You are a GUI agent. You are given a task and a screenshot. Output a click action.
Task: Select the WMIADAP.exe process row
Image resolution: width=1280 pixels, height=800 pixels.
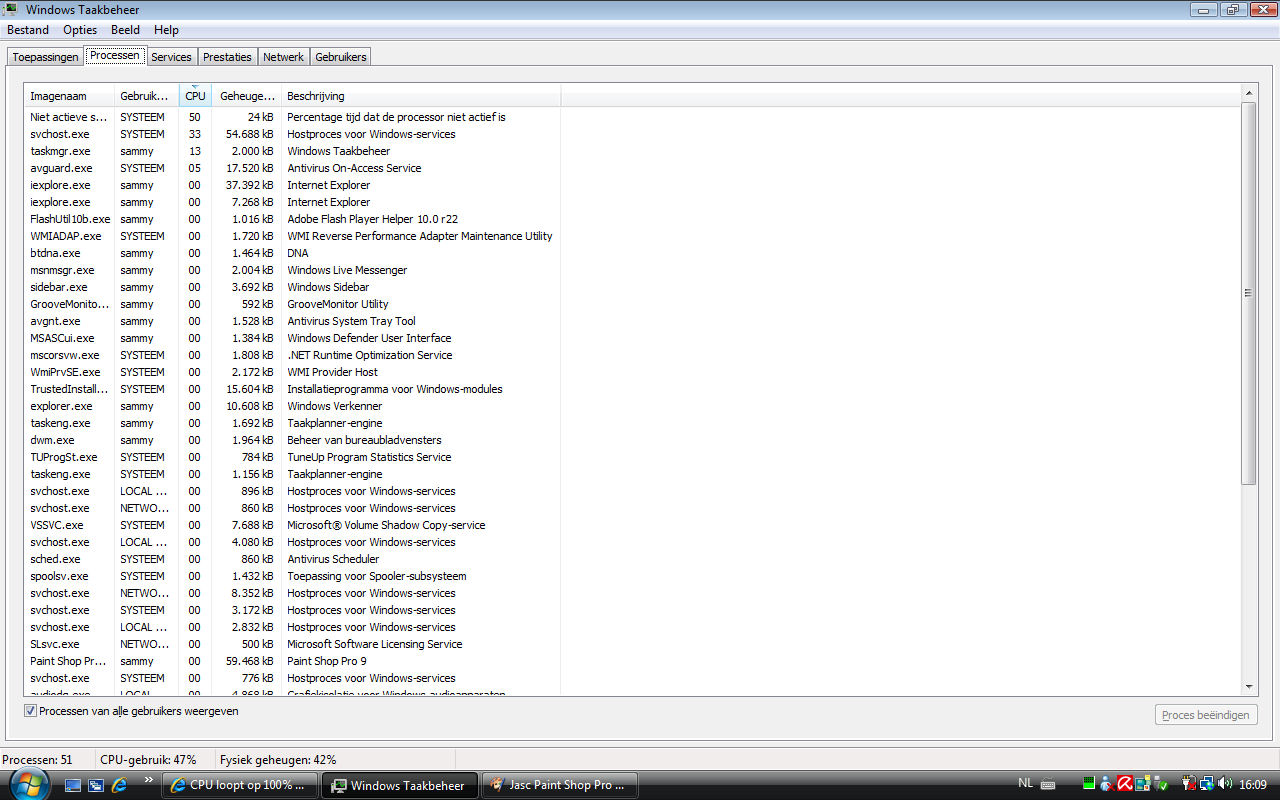[292, 236]
